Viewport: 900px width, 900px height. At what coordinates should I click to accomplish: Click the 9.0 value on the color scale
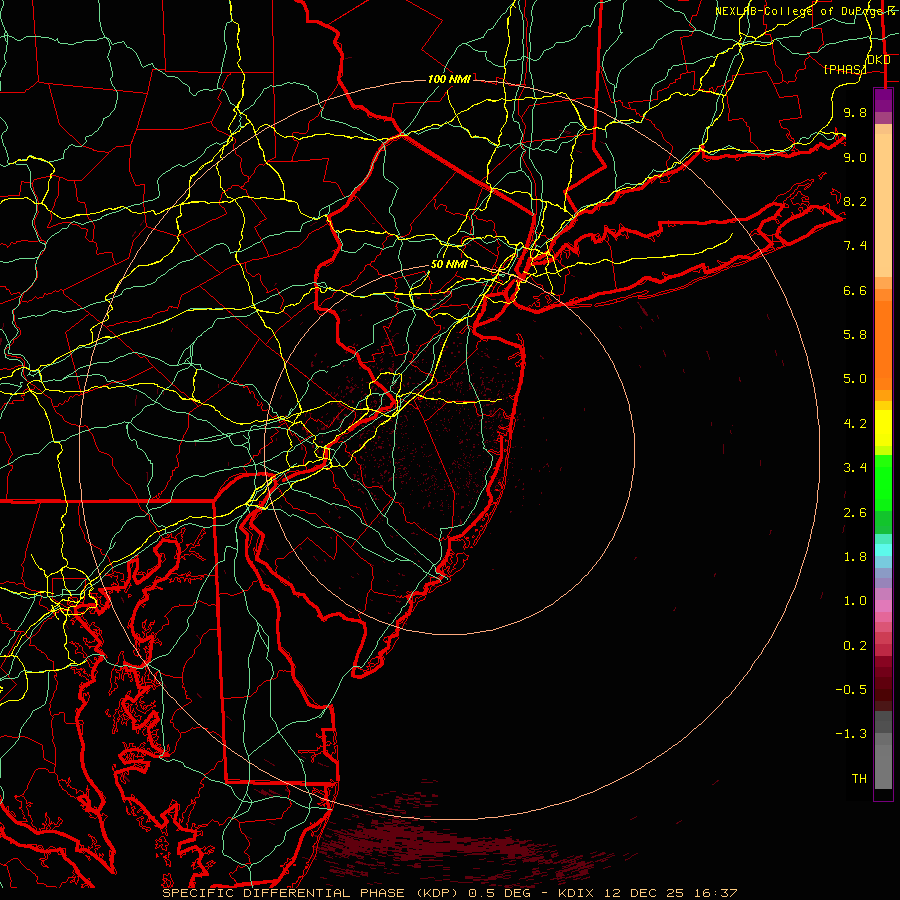[855, 157]
